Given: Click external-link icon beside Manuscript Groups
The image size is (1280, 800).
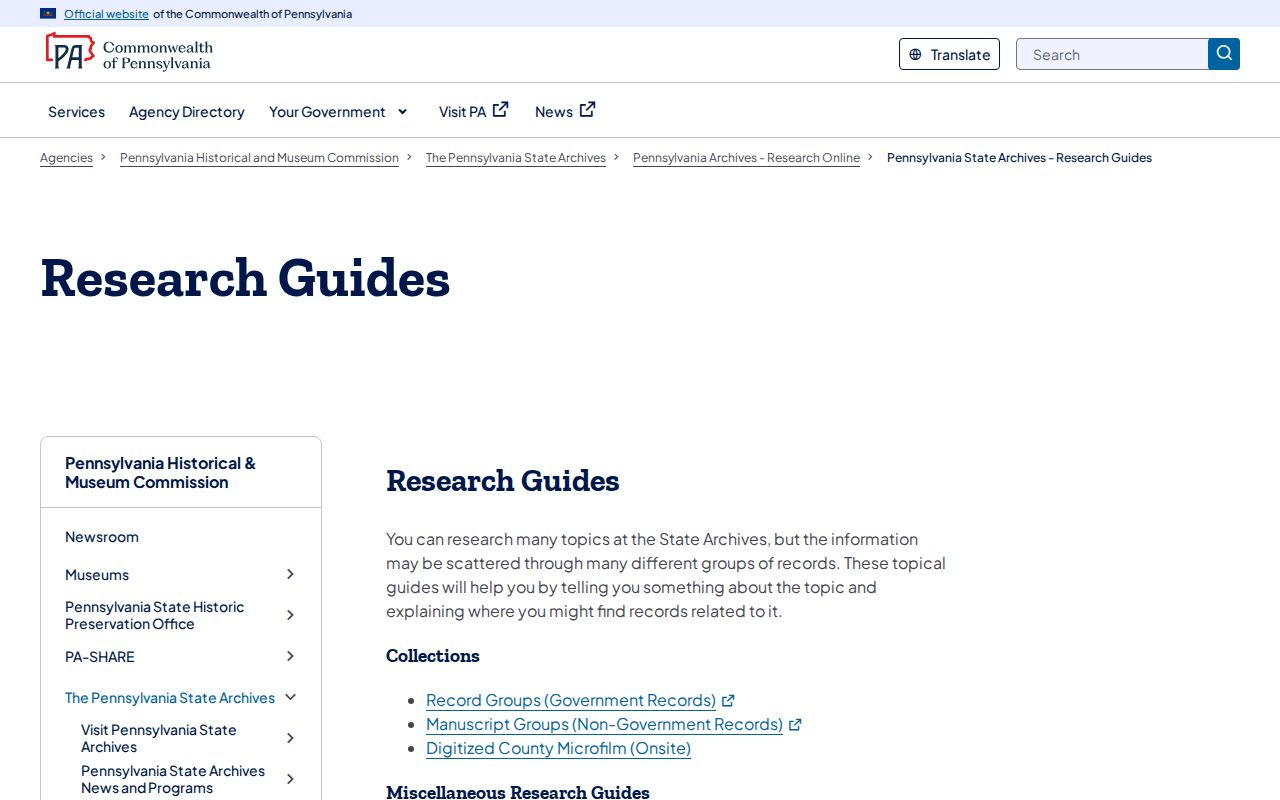Looking at the screenshot, I should coord(795,724).
